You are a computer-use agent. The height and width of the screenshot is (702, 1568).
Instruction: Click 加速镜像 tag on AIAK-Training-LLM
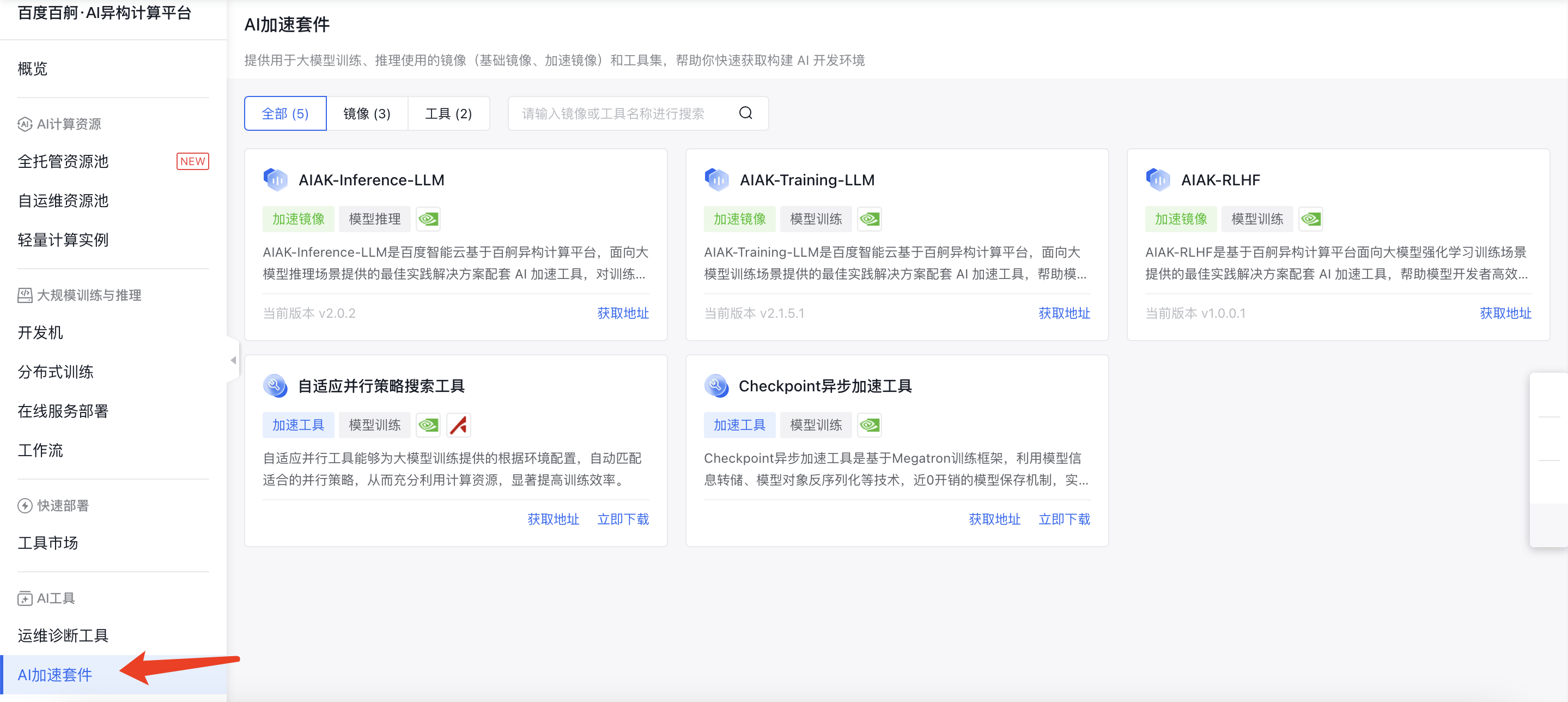click(x=739, y=219)
